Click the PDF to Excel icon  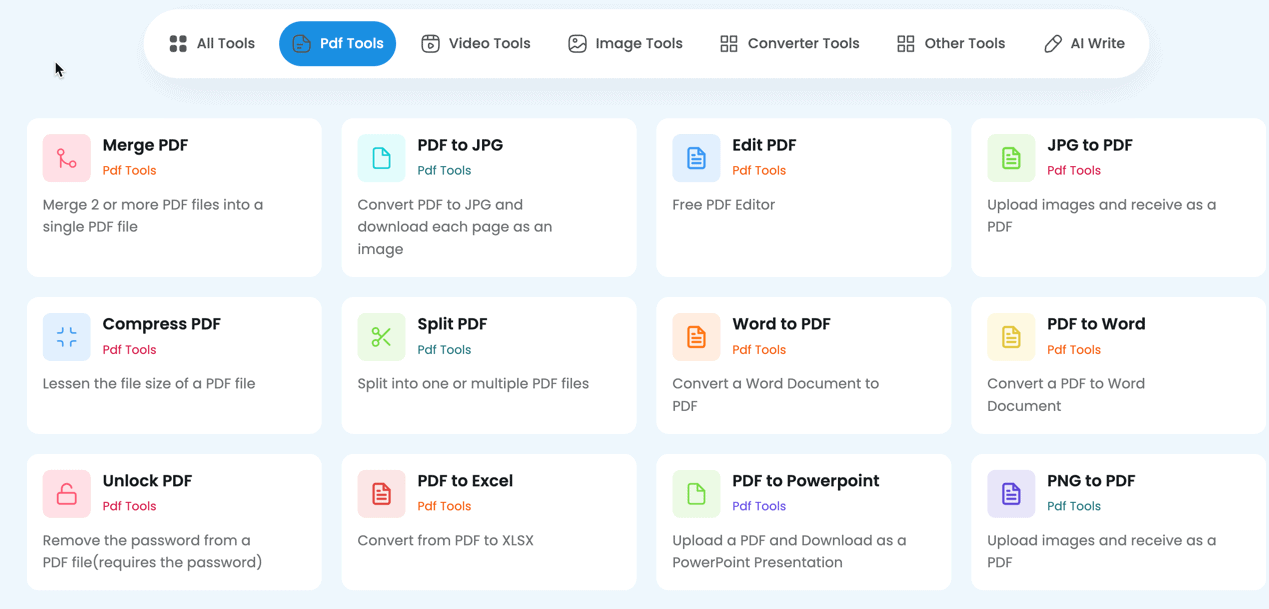pos(381,493)
